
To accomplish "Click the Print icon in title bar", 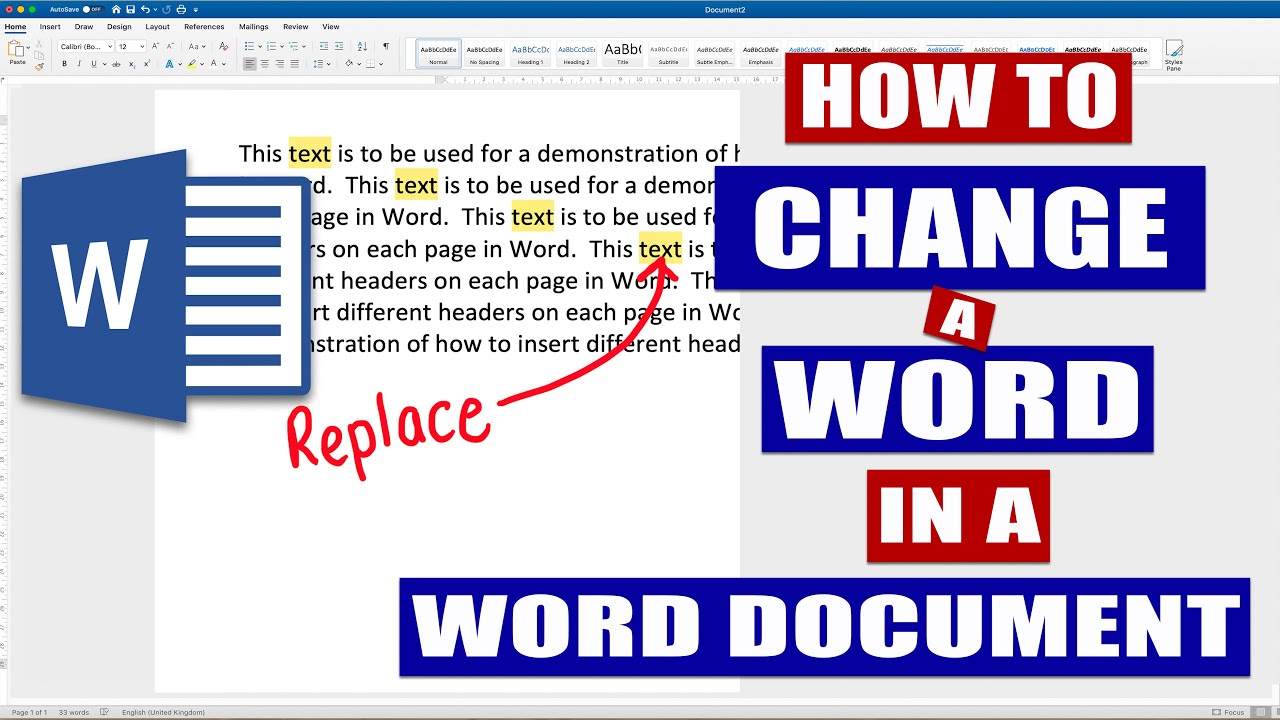I will [181, 9].
